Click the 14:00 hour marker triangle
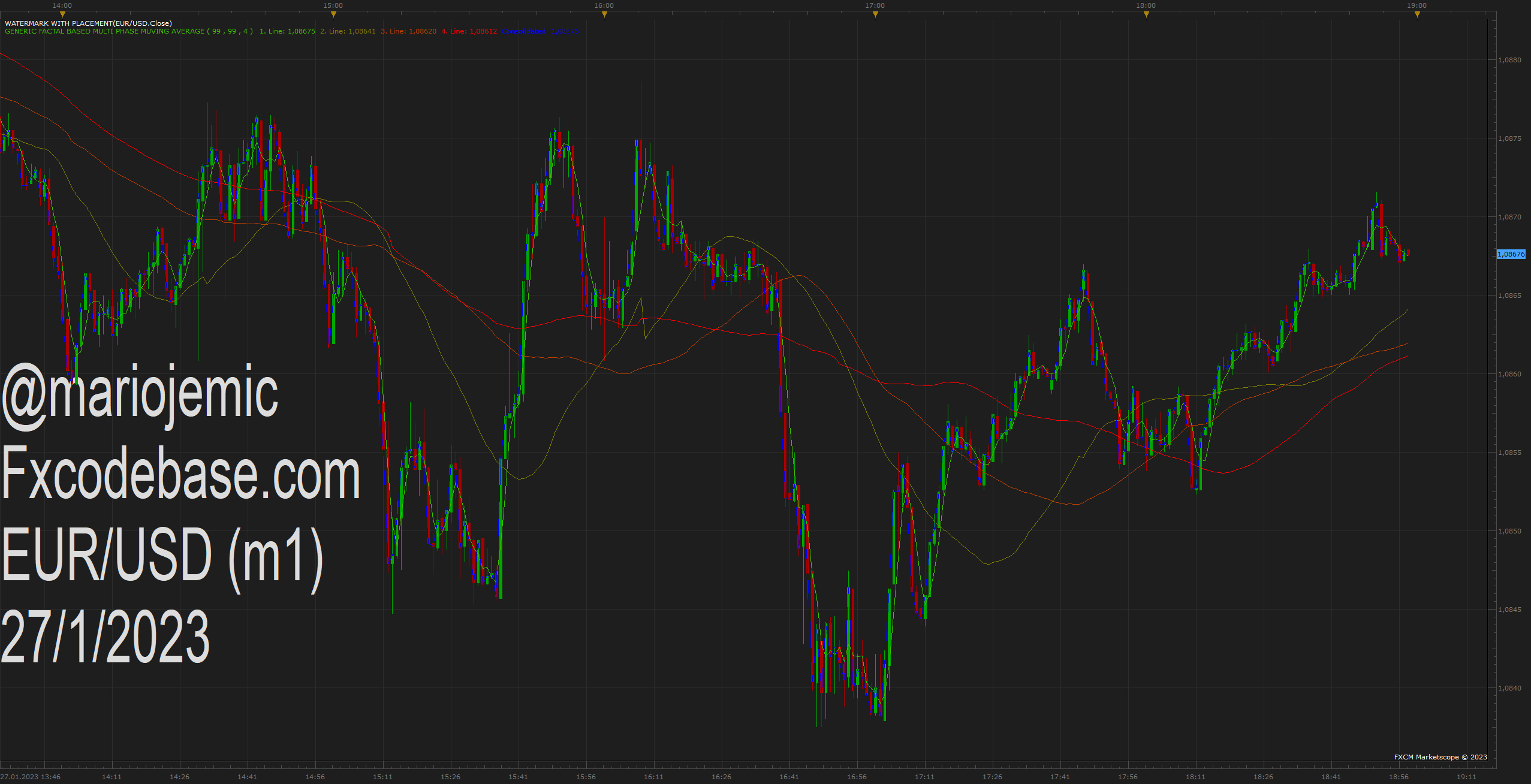 pyautogui.click(x=62, y=14)
